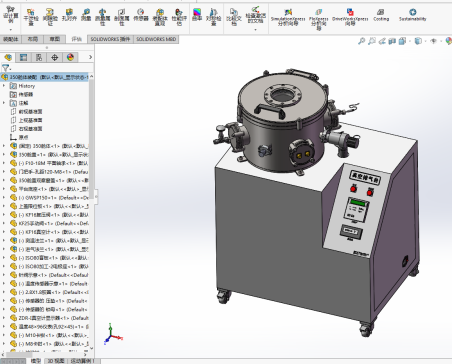Click the 传感器 sensor tool in ribbon
The width and height of the screenshot is (452, 364).
pos(141,15)
